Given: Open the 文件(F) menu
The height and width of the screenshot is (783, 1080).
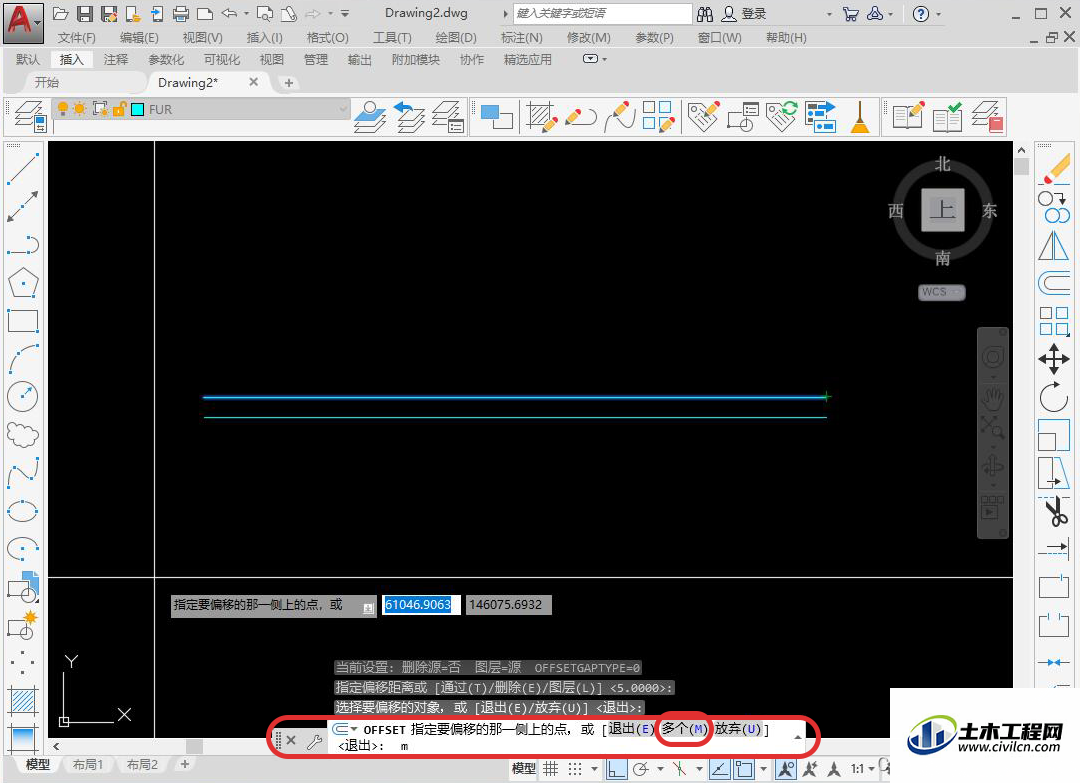Looking at the screenshot, I should [76, 37].
